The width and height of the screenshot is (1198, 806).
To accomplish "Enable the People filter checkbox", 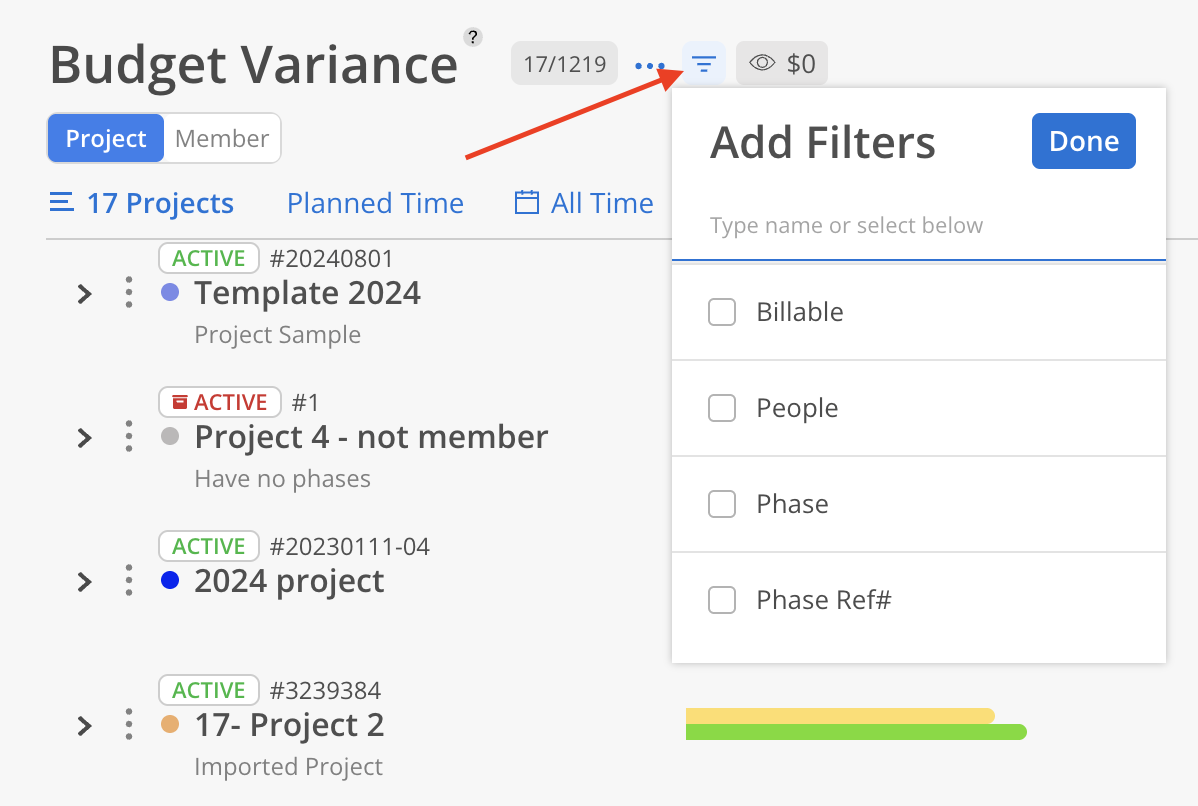I will [722, 408].
